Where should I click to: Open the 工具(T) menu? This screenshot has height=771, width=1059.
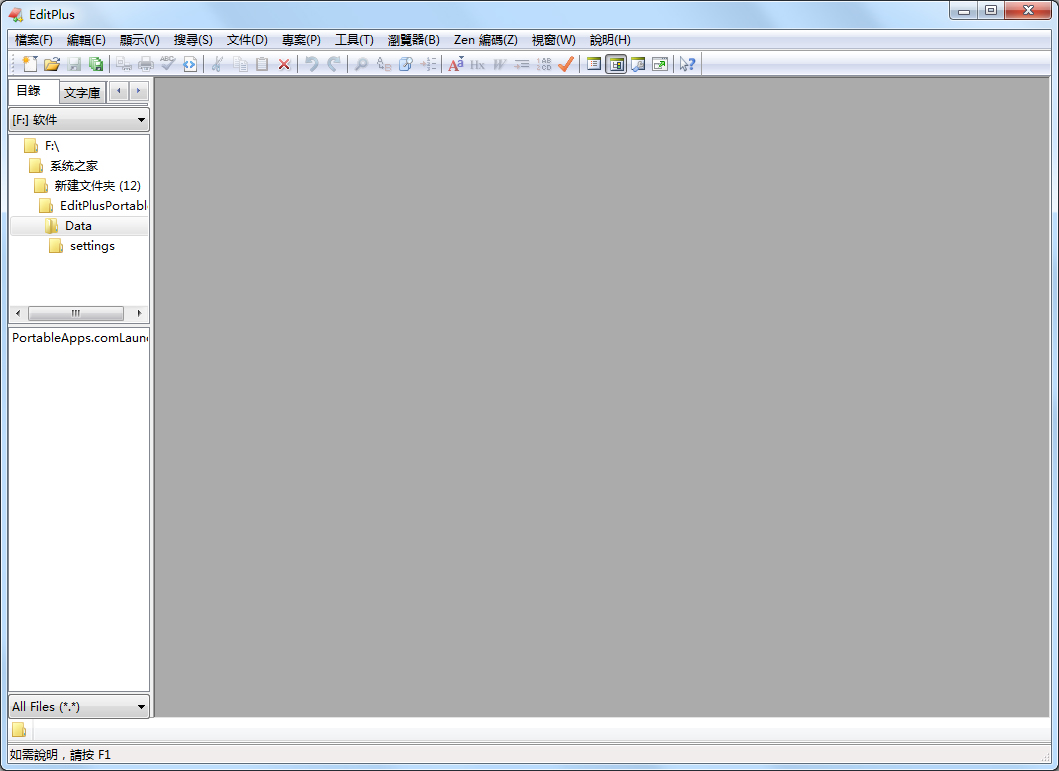(x=352, y=40)
